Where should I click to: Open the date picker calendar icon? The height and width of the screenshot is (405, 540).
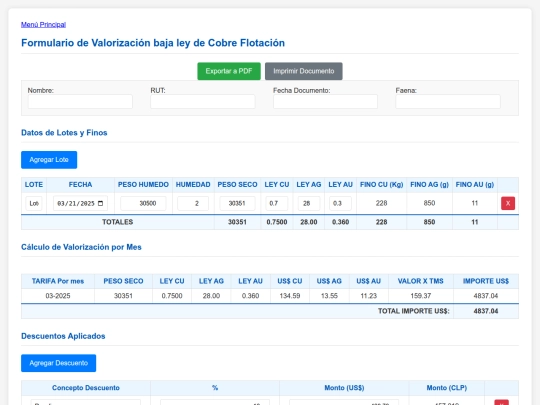pos(101,203)
